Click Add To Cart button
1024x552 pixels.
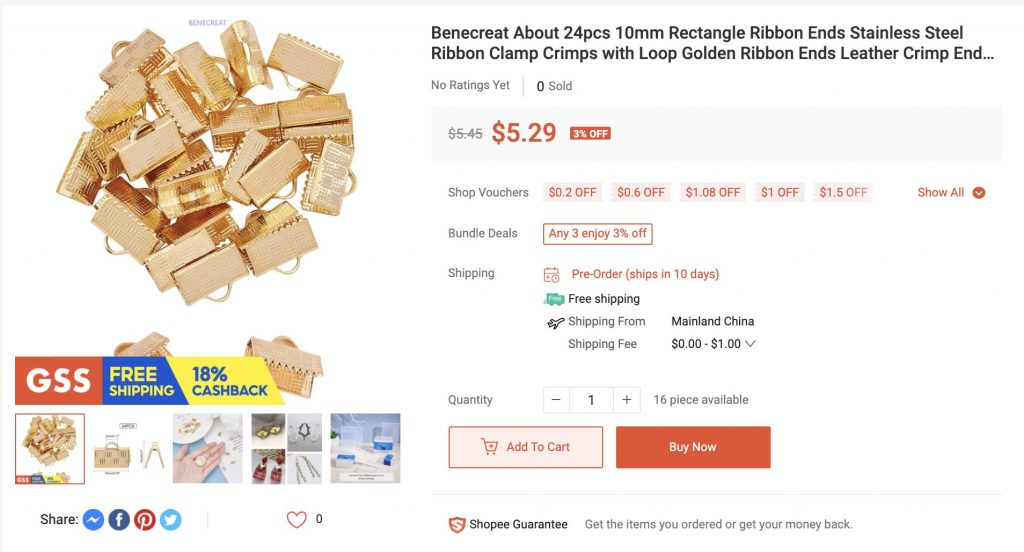click(526, 447)
